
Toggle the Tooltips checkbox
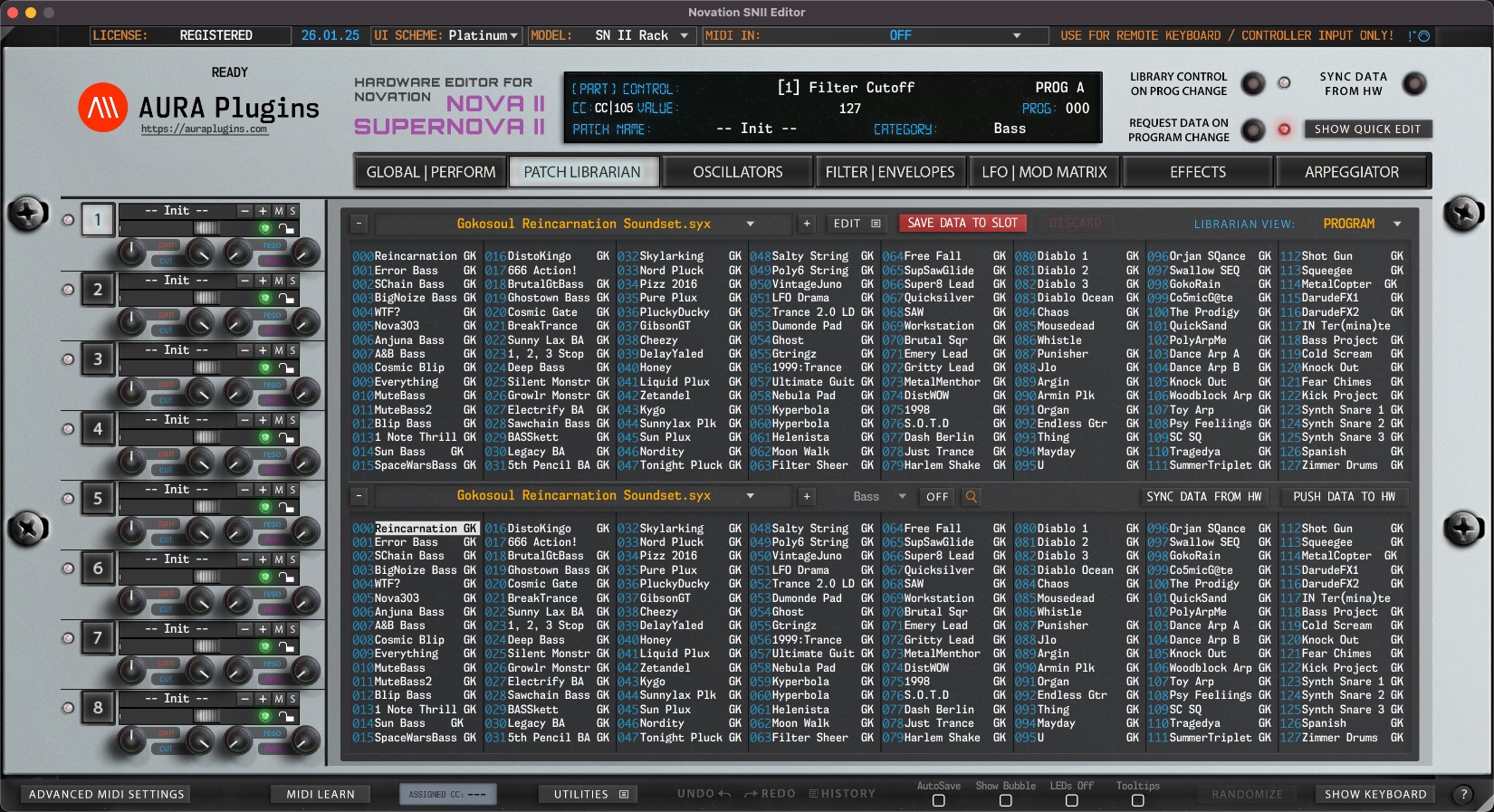point(1138,800)
